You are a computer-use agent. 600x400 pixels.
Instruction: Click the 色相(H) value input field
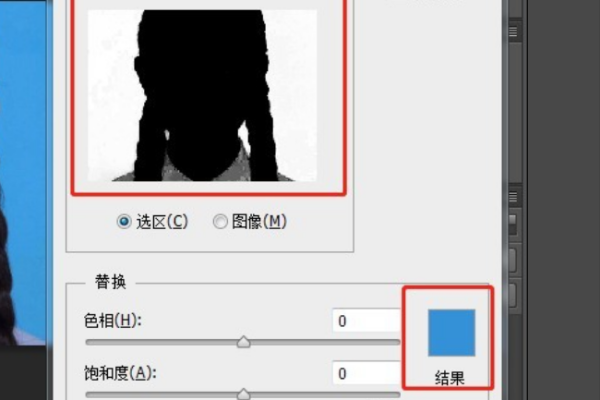366,320
